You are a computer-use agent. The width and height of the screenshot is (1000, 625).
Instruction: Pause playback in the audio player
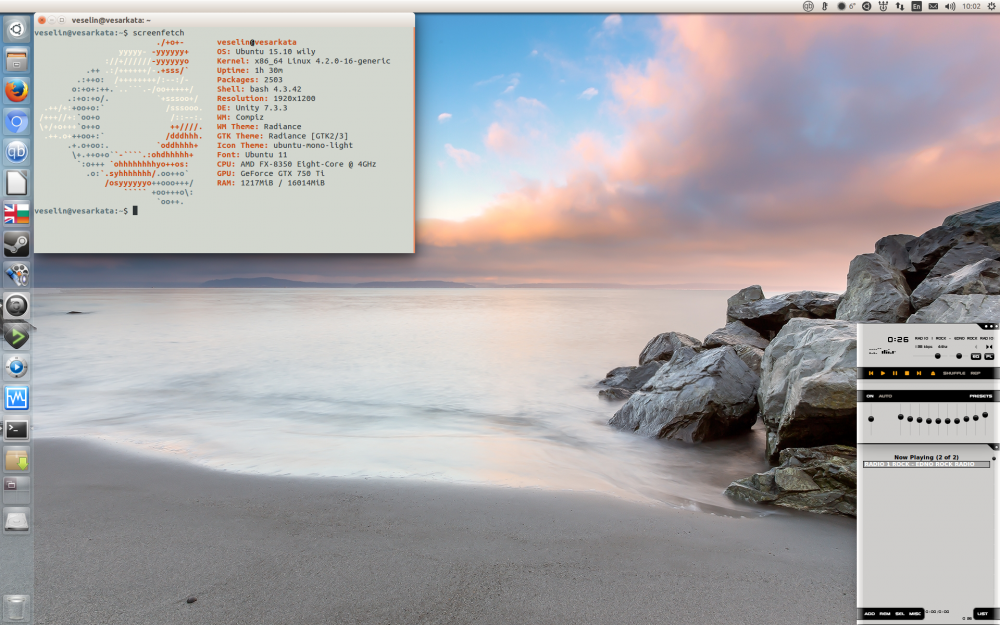[895, 373]
